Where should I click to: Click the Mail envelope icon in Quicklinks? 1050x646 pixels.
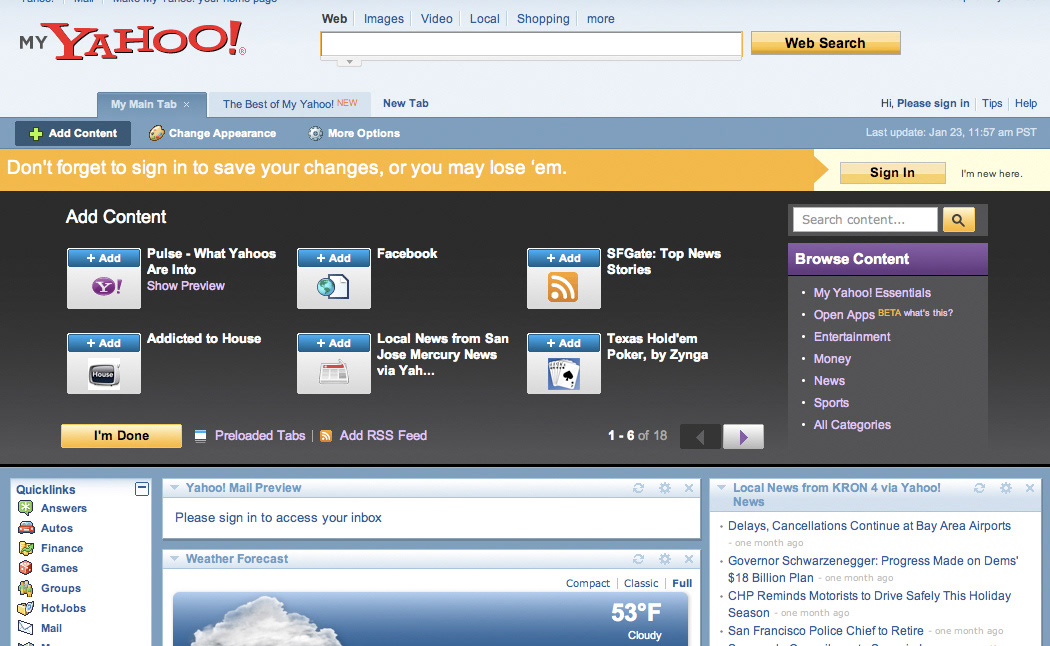coord(25,628)
